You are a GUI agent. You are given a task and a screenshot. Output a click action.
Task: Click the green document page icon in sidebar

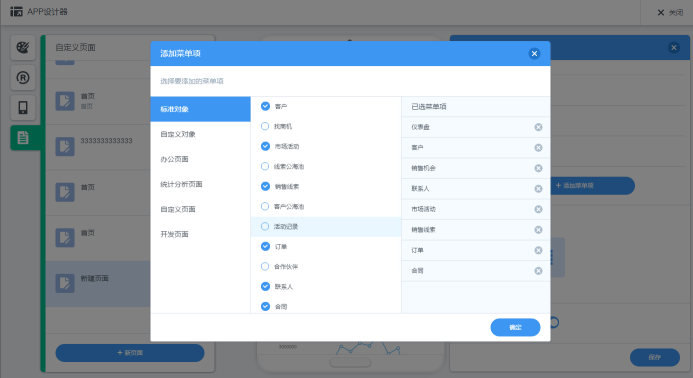[23, 137]
